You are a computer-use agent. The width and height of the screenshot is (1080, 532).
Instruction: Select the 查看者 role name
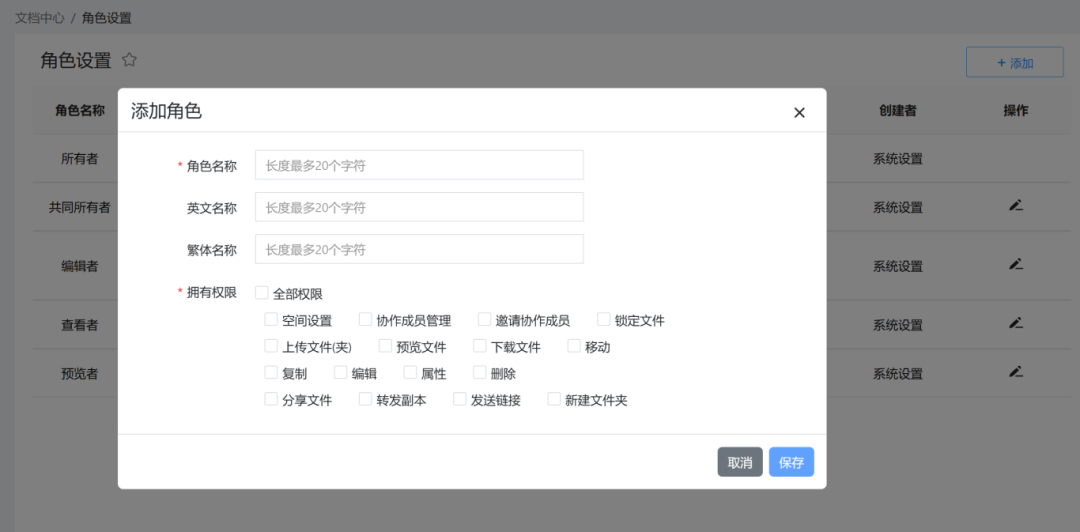coord(80,325)
